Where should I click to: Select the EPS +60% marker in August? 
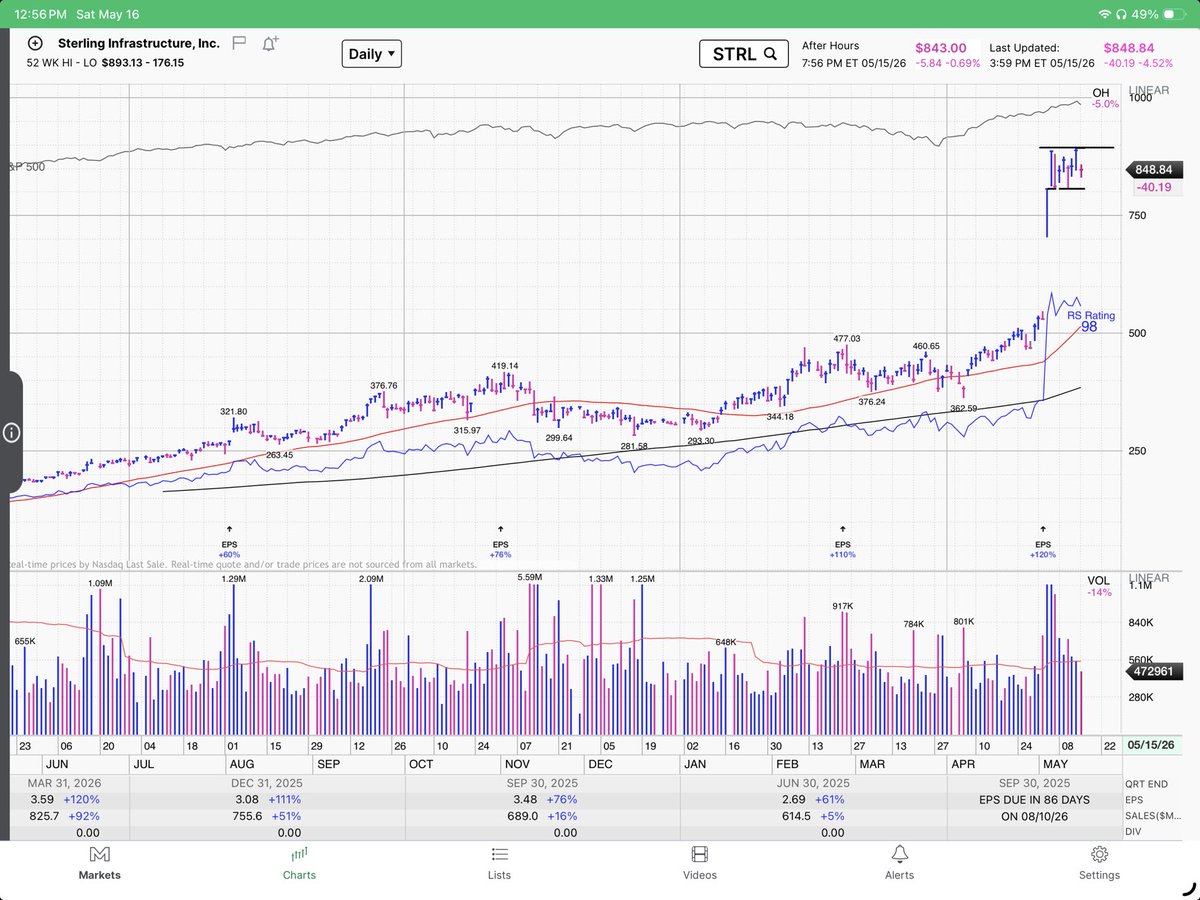coord(230,541)
